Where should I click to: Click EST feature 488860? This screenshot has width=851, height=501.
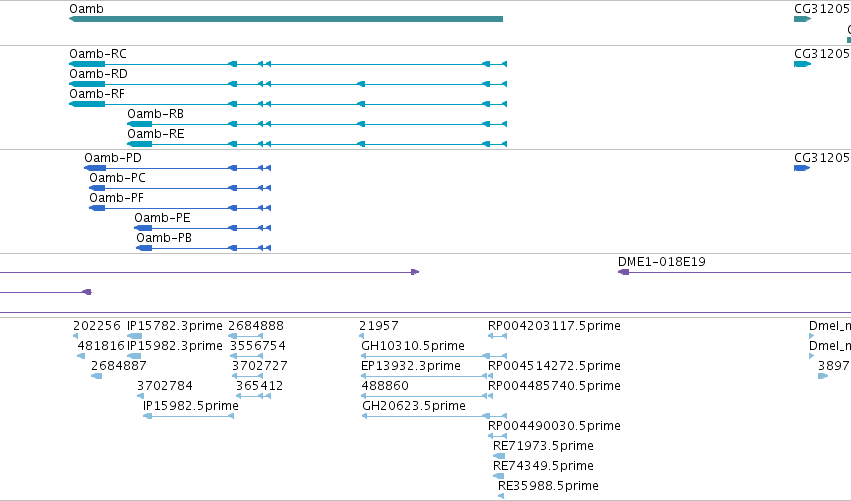click(385, 386)
